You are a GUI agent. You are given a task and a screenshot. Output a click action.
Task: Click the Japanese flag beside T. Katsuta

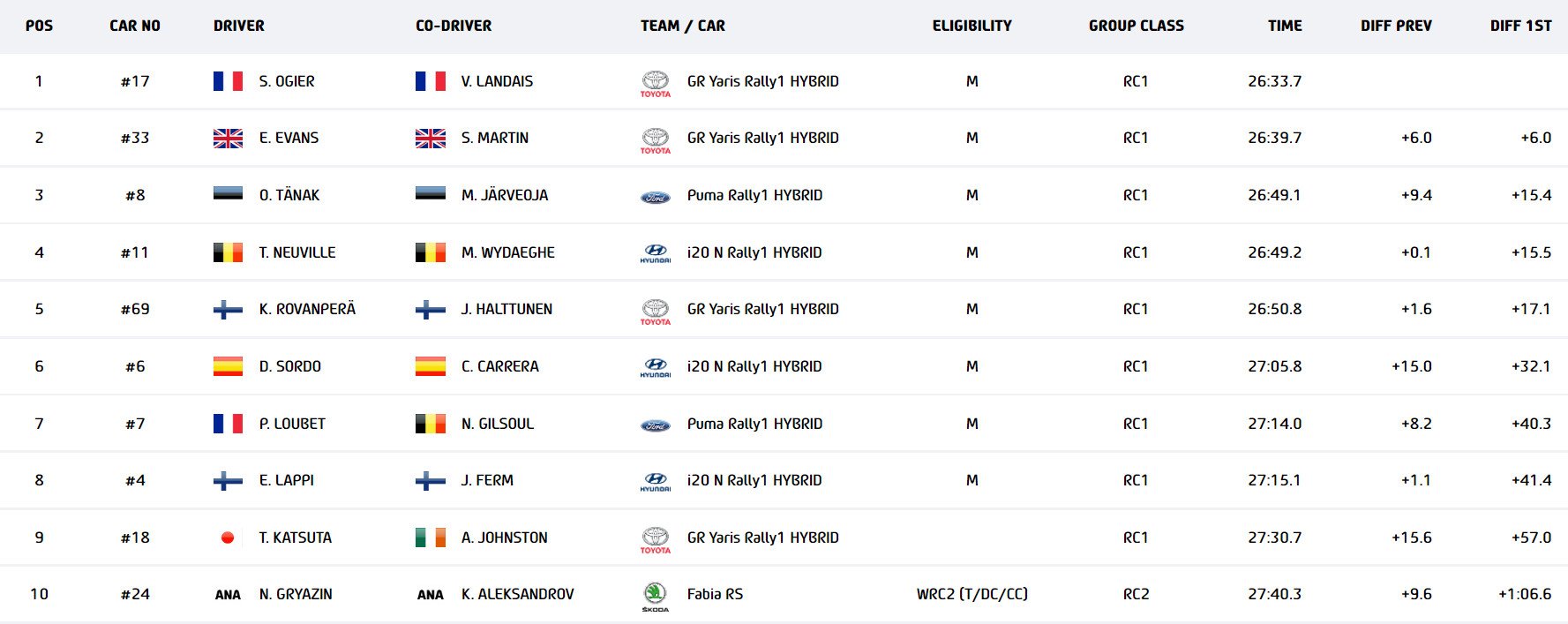point(228,538)
